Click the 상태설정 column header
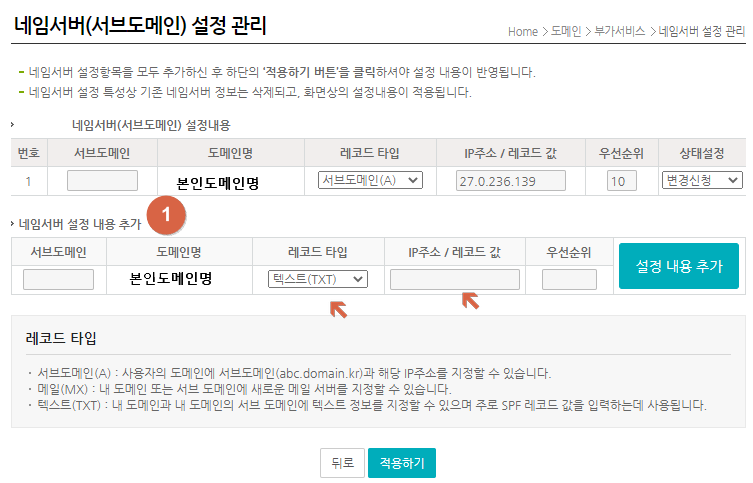 (702, 153)
